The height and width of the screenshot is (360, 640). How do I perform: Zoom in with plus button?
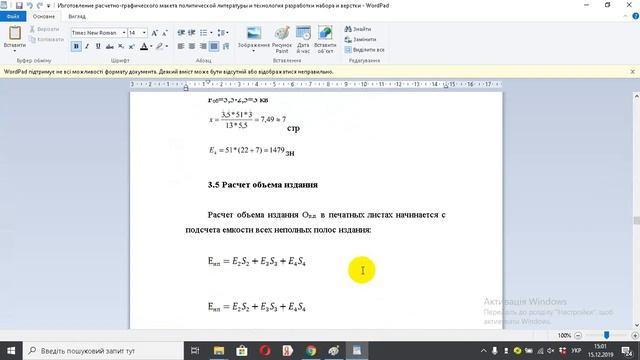(635, 335)
